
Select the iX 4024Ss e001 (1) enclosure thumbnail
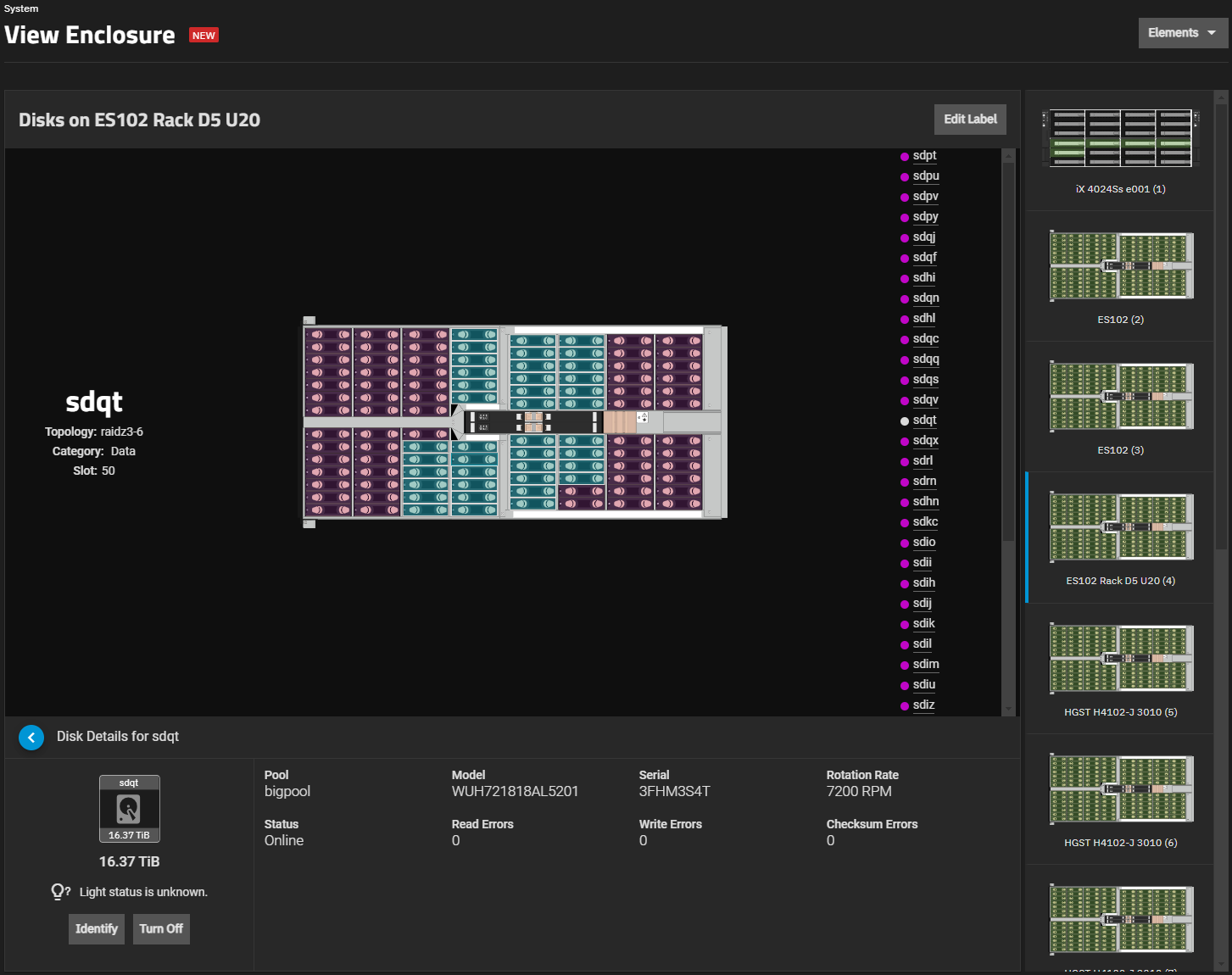(1120, 139)
